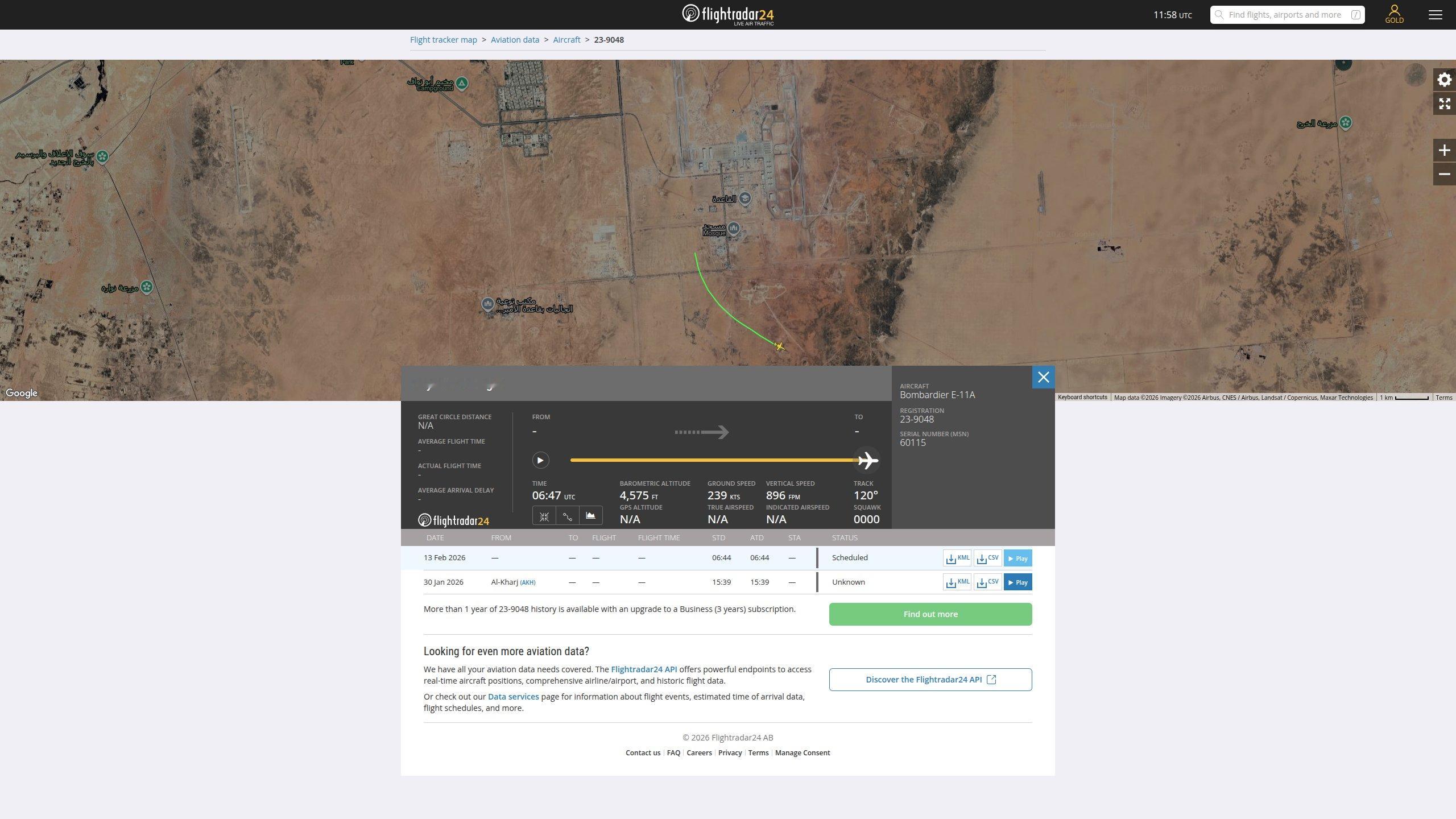The image size is (1456, 819).
Task: Toggle the center-on-aircraft icon
Action: (544, 516)
